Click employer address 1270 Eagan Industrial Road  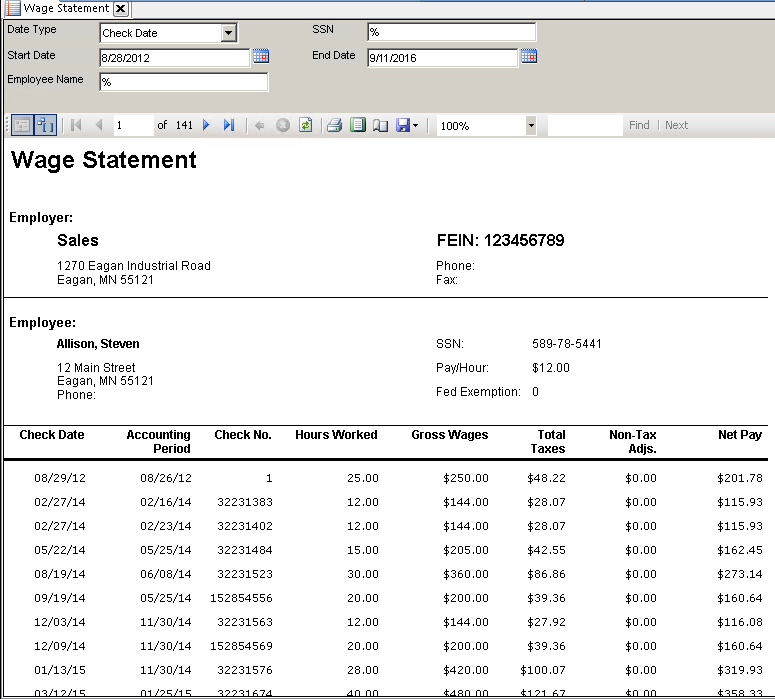pos(134,266)
